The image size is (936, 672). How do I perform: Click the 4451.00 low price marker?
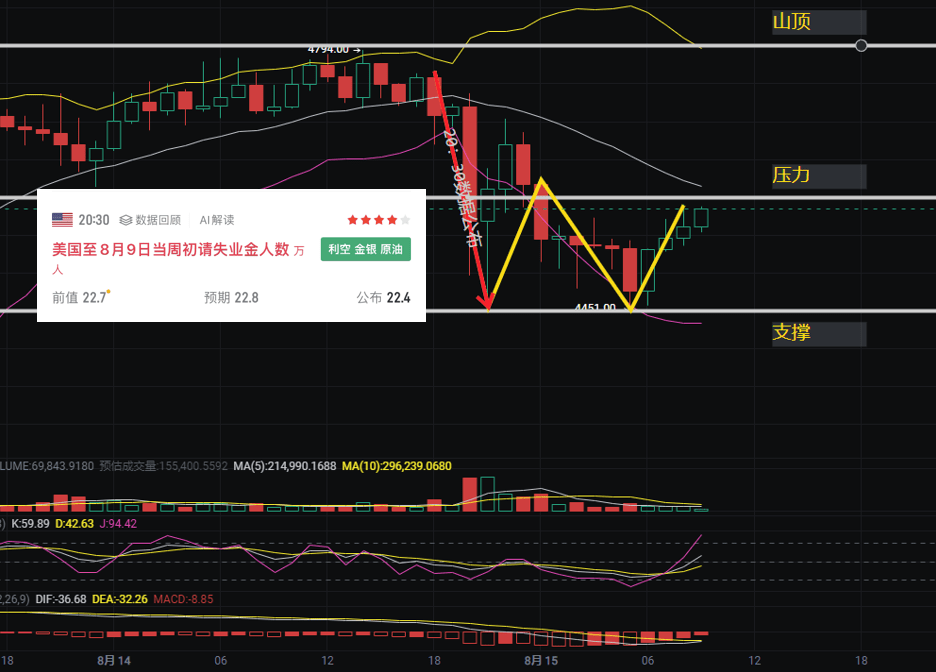coord(595,307)
